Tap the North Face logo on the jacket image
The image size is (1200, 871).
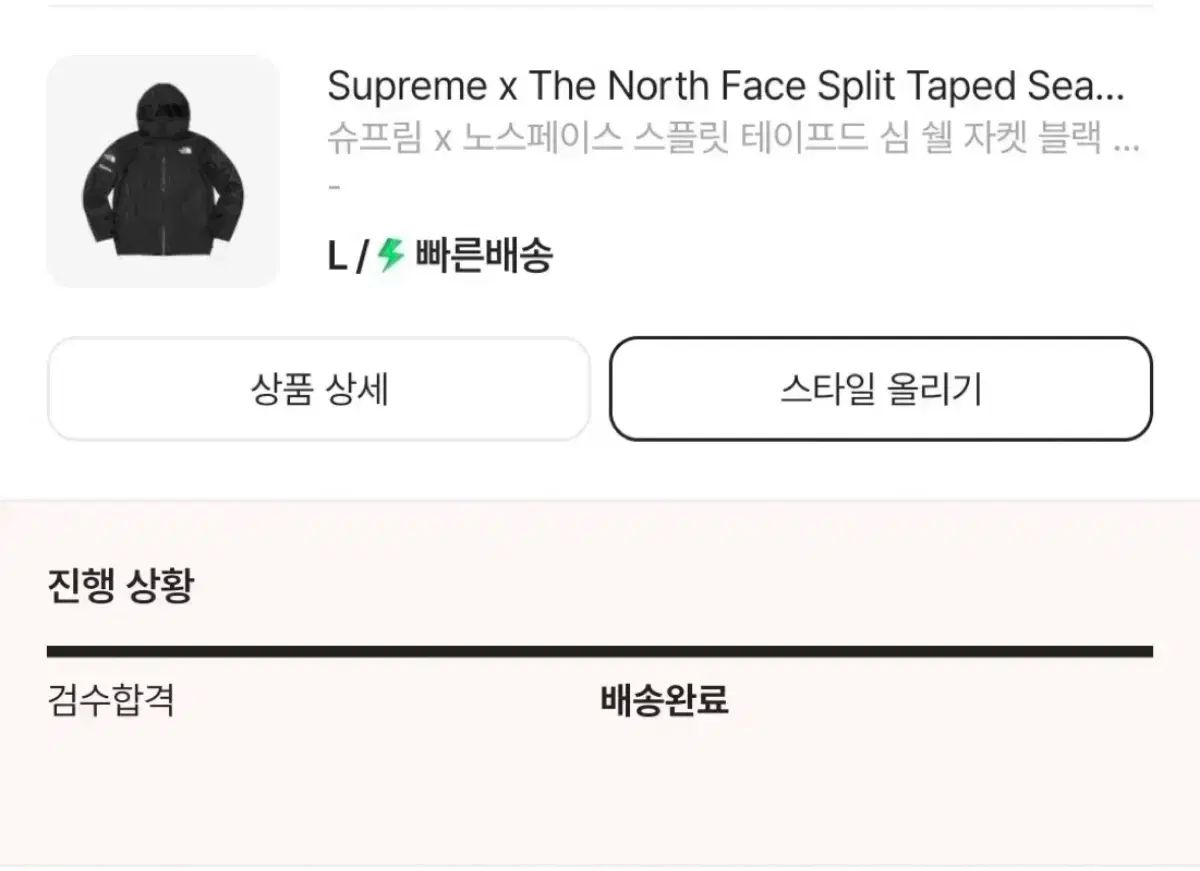tap(109, 165)
